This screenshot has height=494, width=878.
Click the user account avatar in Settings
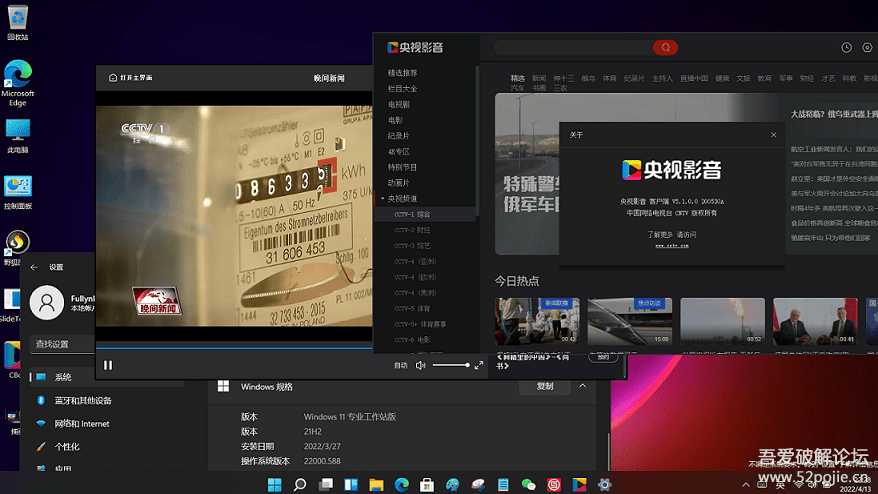tap(46, 302)
